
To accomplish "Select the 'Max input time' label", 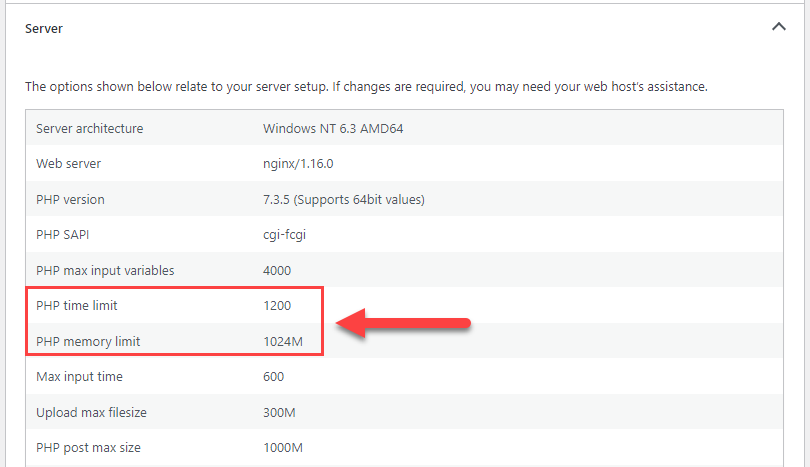I will pyautogui.click(x=79, y=377).
